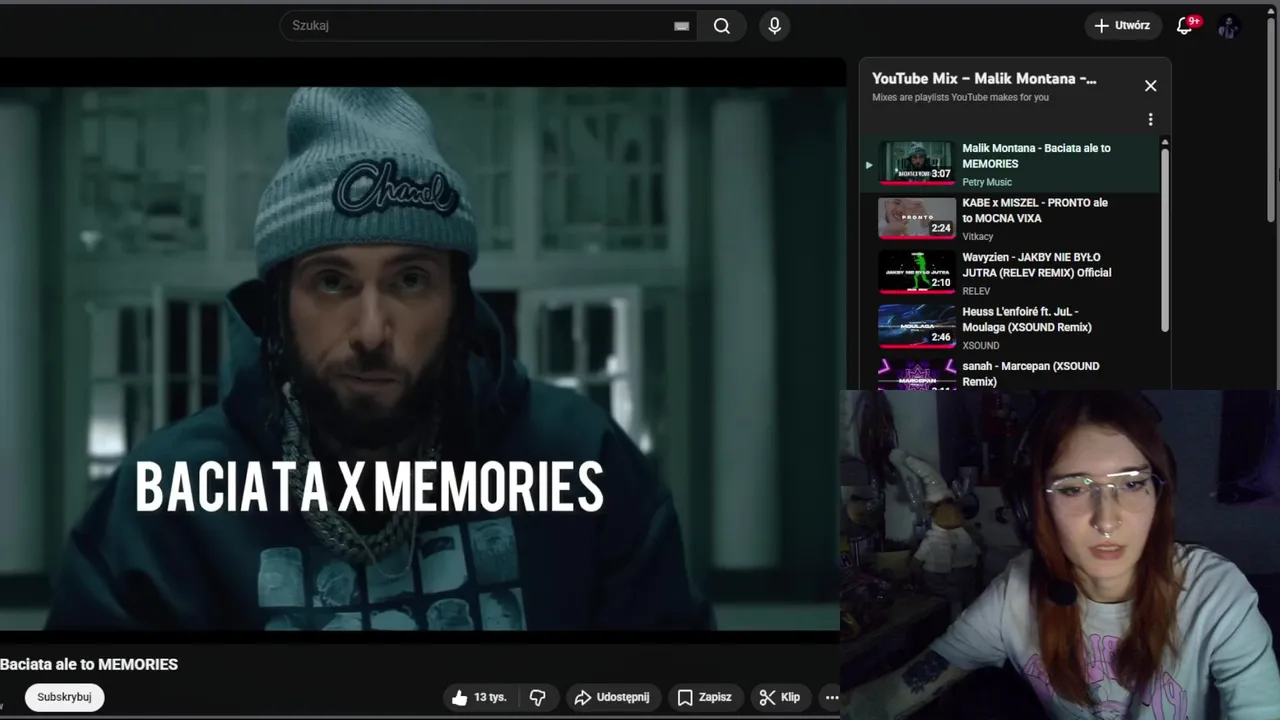The width and height of the screenshot is (1280, 720).
Task: Dislike the video with thumbs down
Action: (537, 697)
